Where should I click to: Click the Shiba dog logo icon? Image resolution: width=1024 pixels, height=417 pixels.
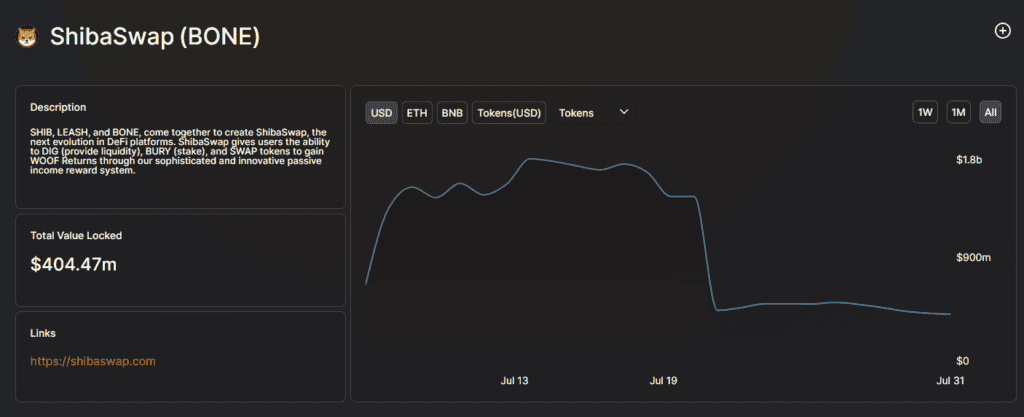[x=27, y=38]
